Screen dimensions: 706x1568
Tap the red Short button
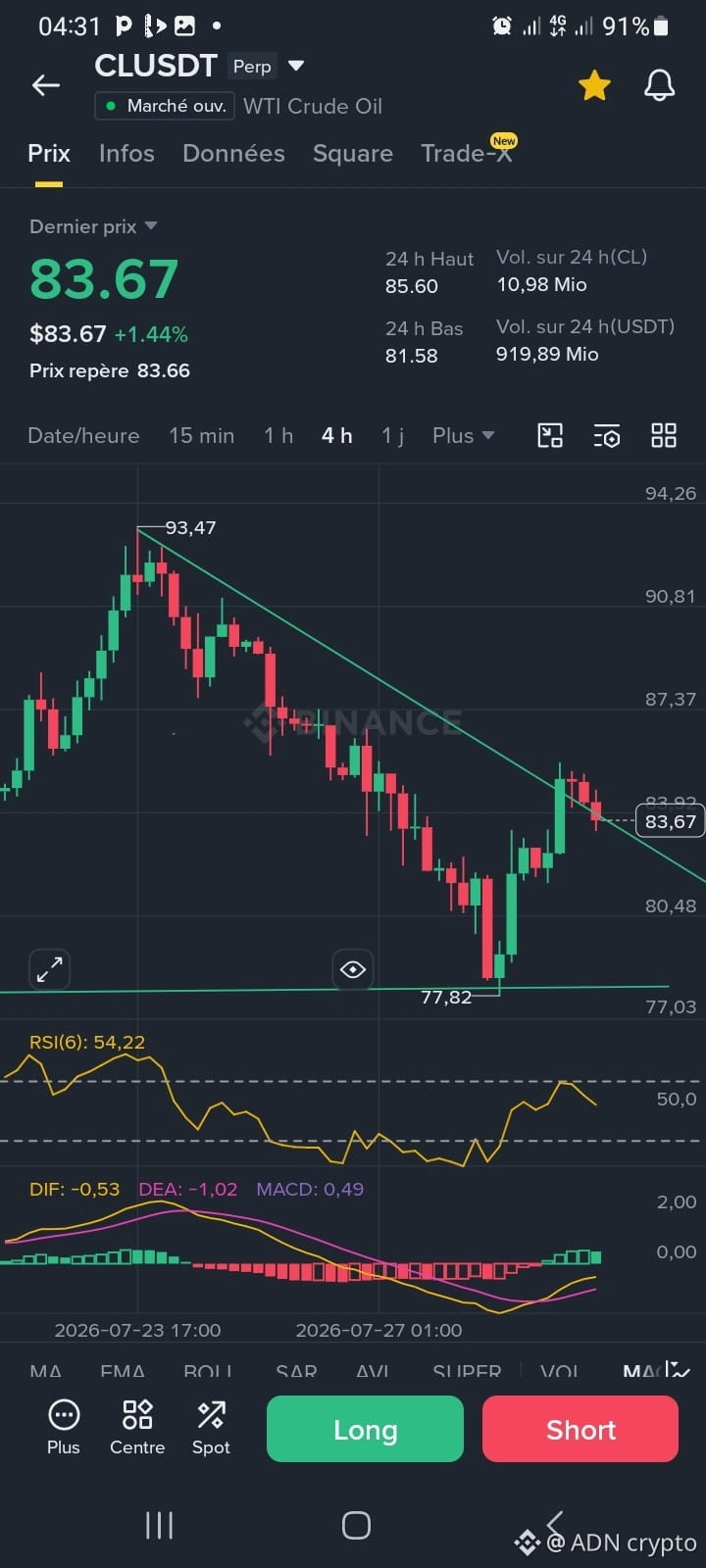[580, 1429]
